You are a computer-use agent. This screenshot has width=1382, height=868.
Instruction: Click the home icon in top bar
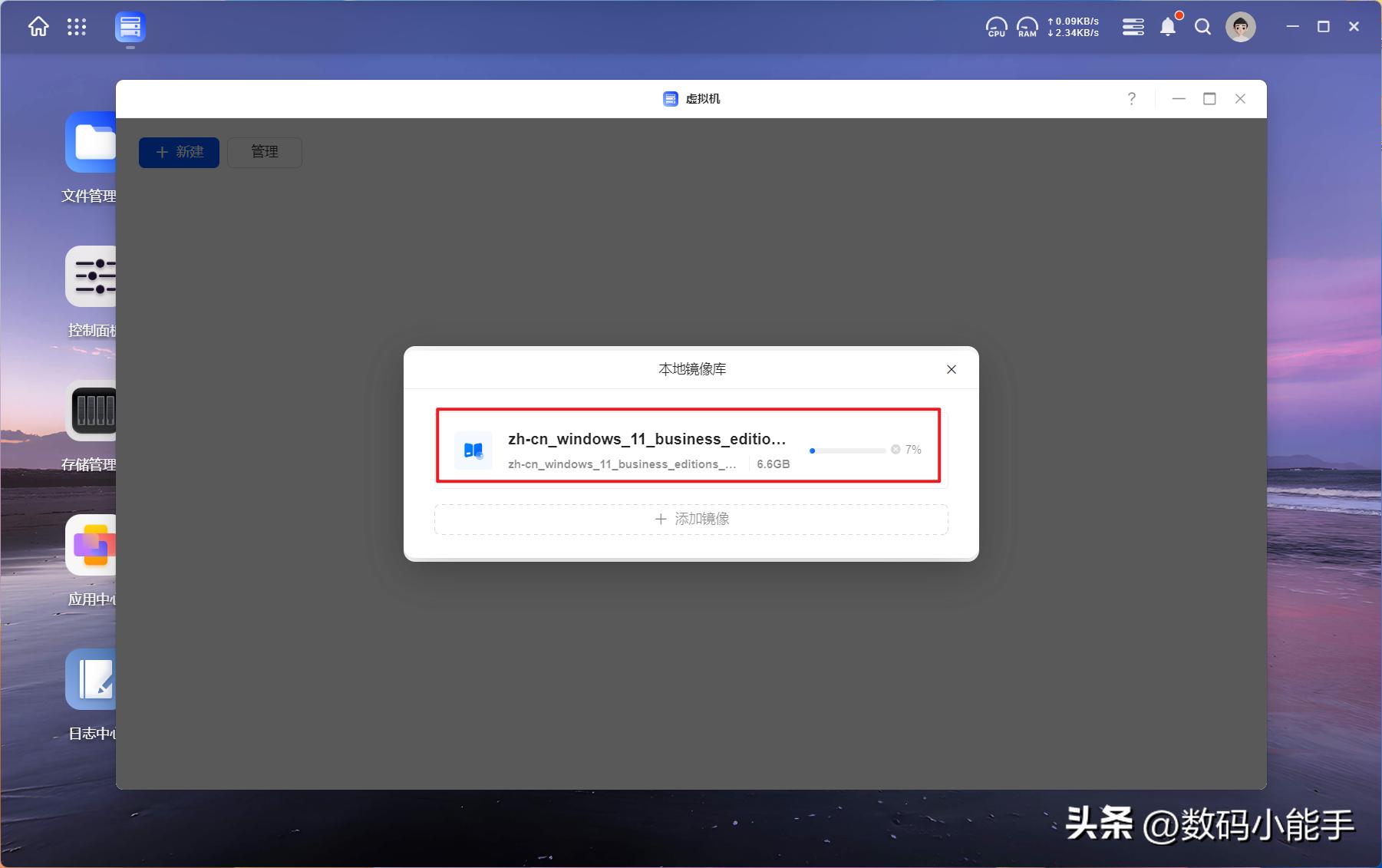tap(38, 28)
